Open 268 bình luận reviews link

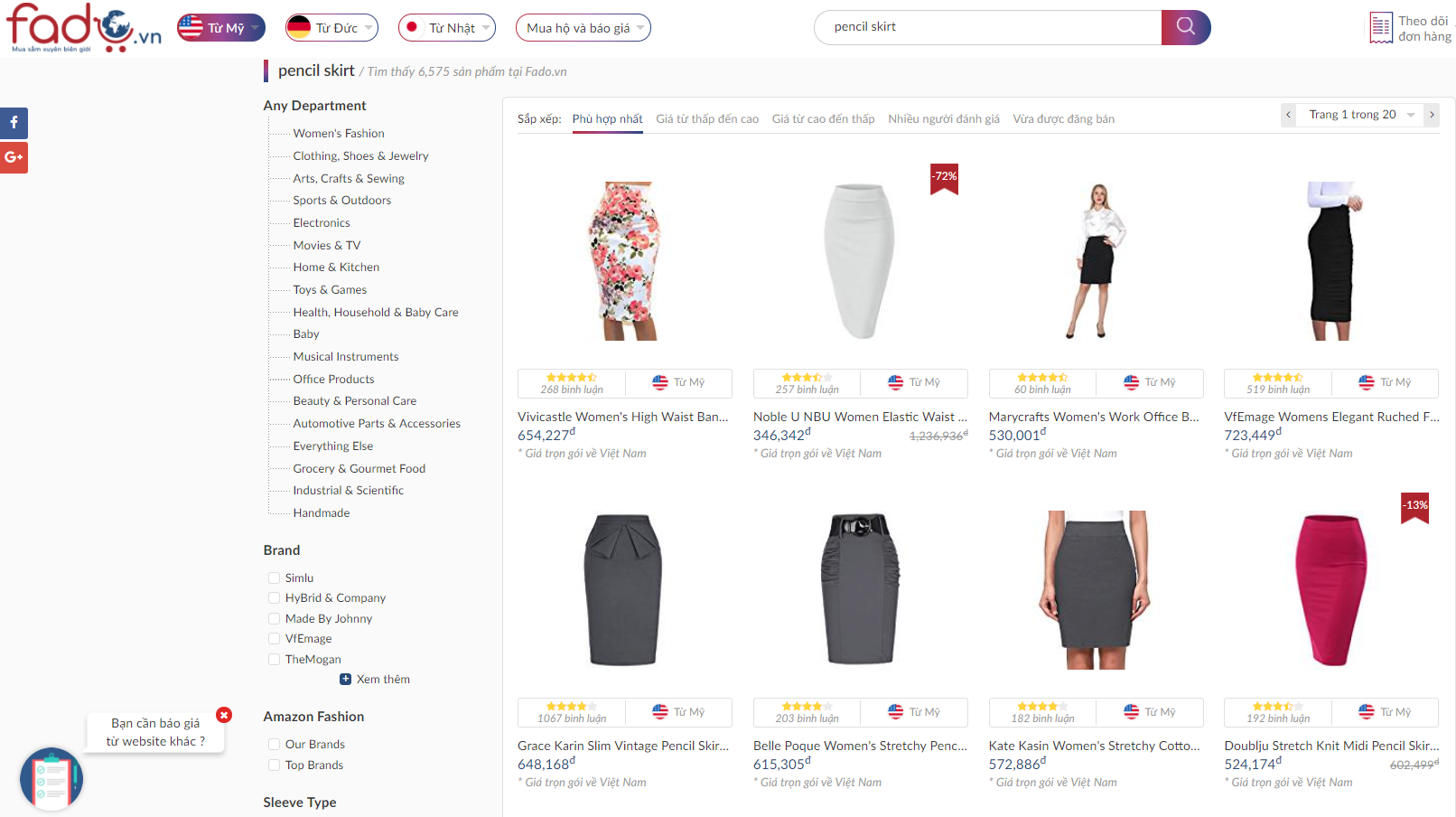click(x=572, y=390)
